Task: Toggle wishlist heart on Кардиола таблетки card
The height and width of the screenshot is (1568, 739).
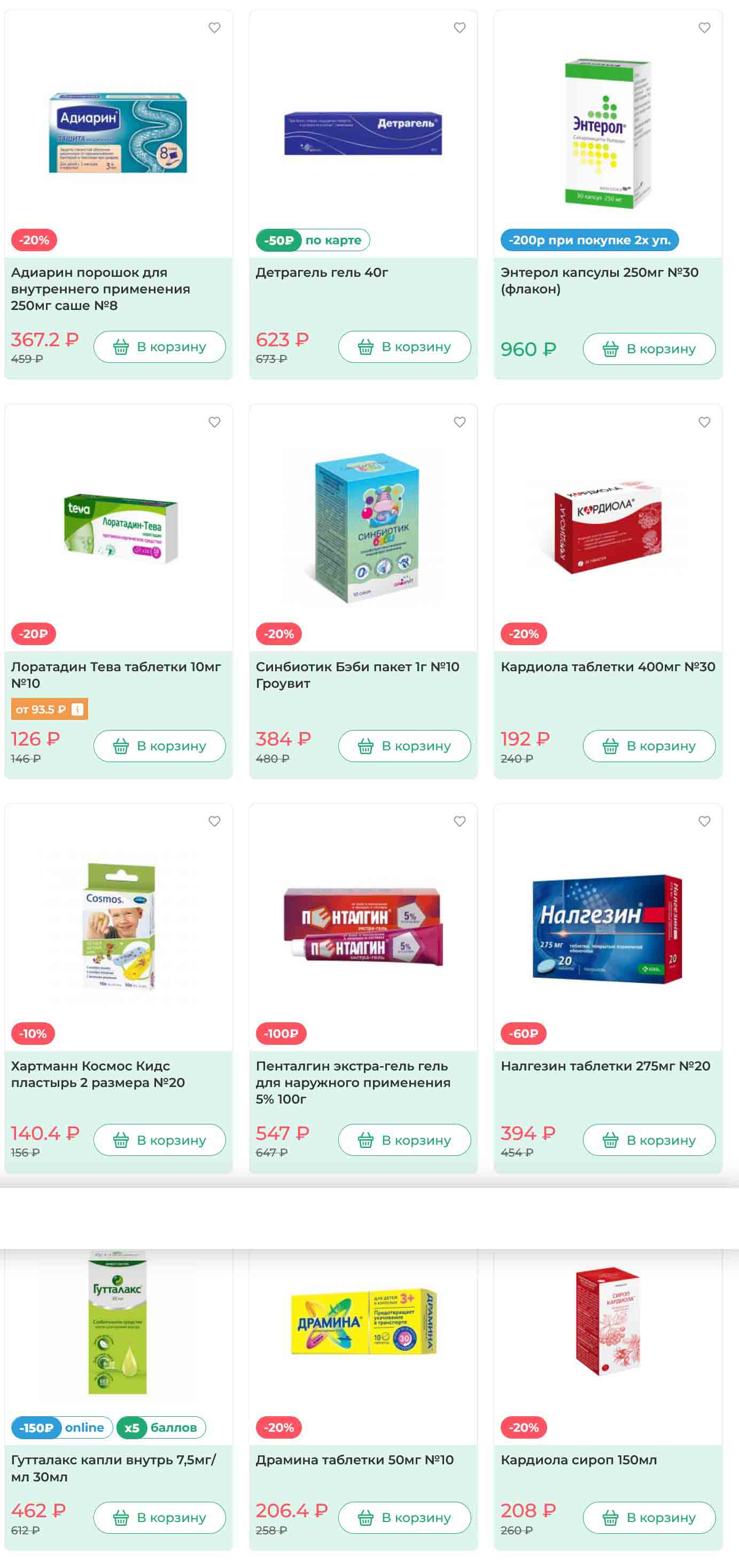Action: click(x=704, y=422)
